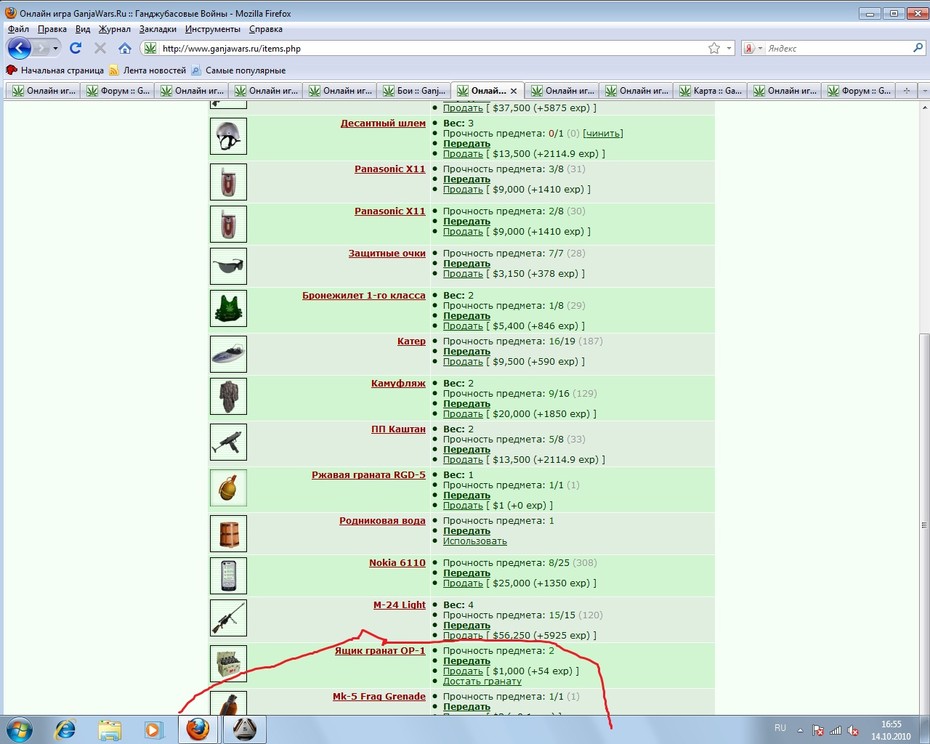The width and height of the screenshot is (930, 744).
Task: Show hidden tray icons arrow
Action: pyautogui.click(x=800, y=730)
